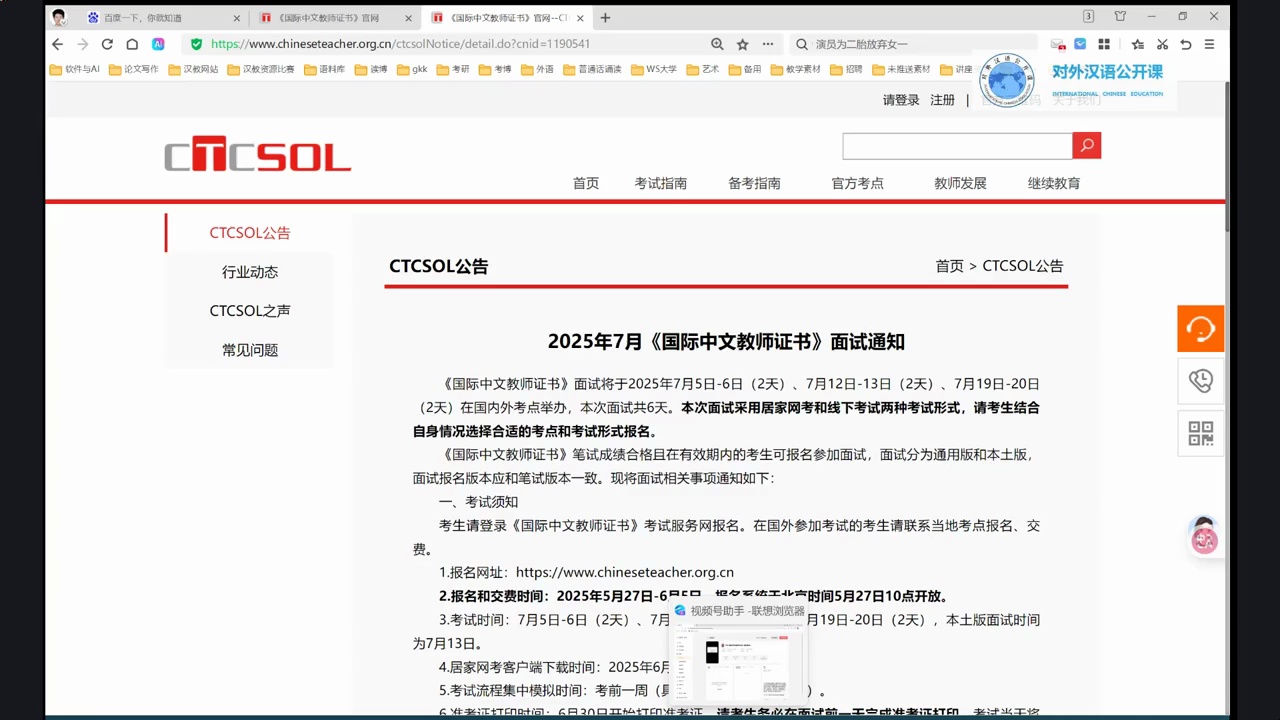Select the 备考指南 navigation item
This screenshot has height=720, width=1280.
(x=754, y=183)
